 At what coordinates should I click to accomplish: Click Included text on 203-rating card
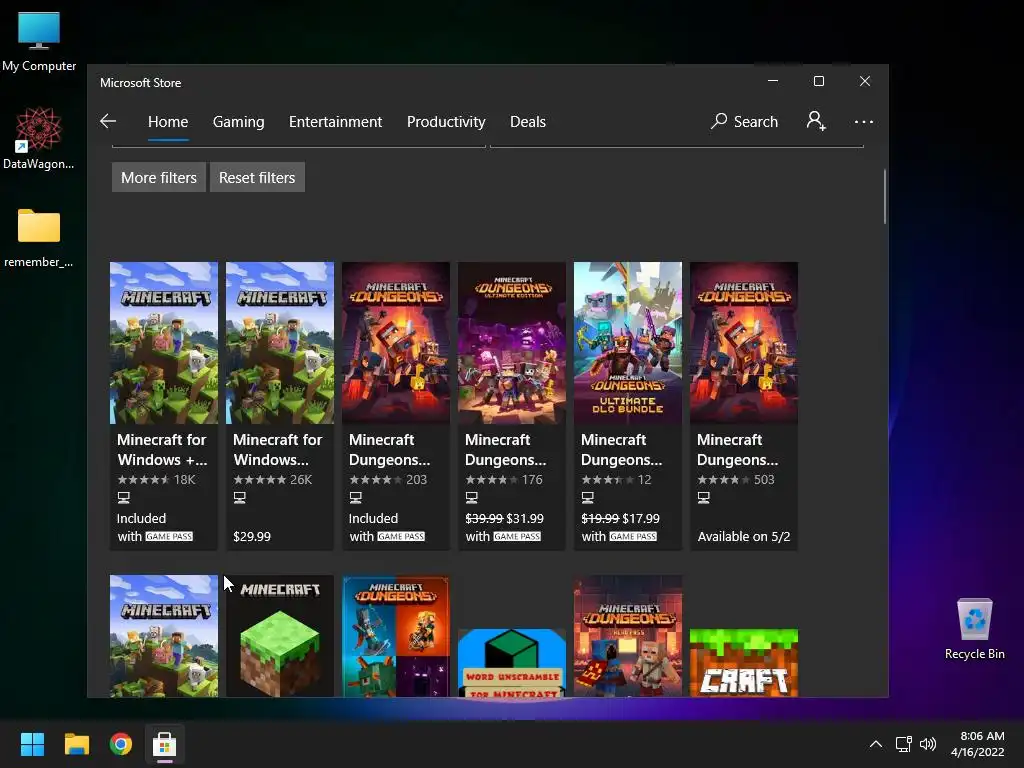374,519
